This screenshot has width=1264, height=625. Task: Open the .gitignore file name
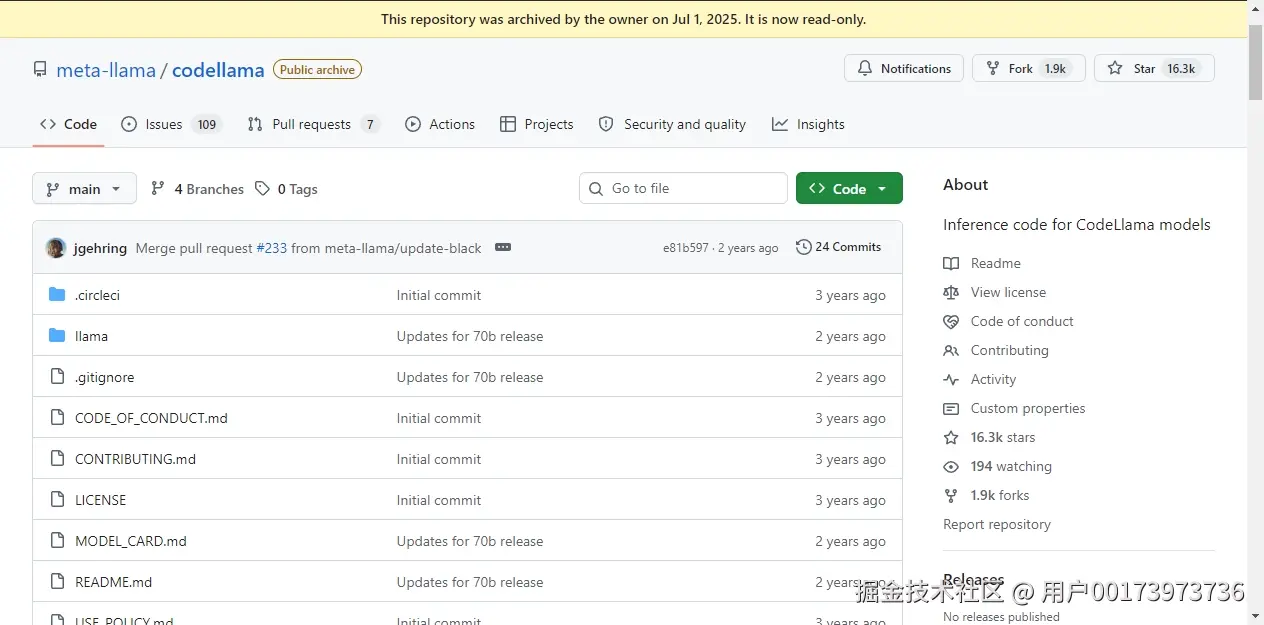click(x=104, y=377)
